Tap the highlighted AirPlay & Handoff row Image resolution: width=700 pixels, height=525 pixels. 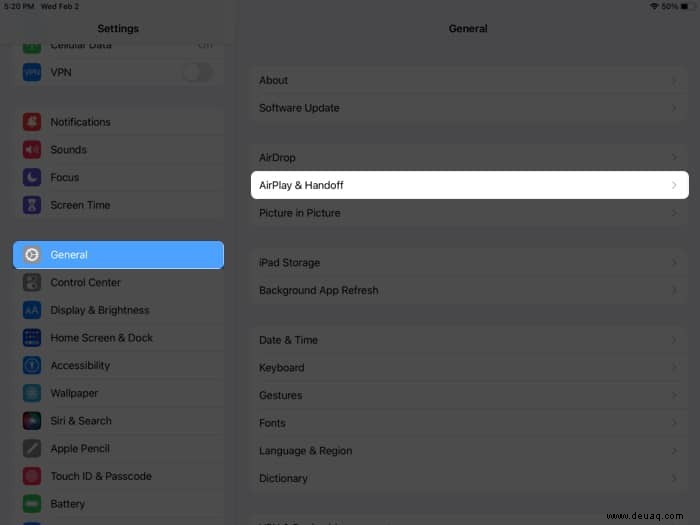(x=470, y=185)
